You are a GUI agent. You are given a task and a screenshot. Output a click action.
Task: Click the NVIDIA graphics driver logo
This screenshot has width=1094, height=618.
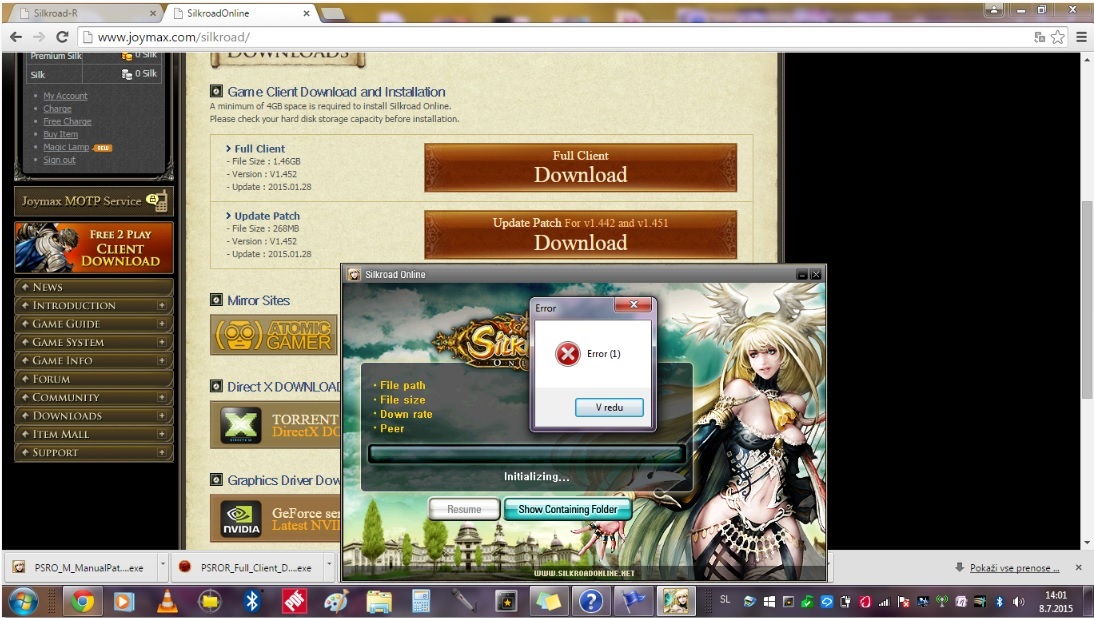(241, 519)
